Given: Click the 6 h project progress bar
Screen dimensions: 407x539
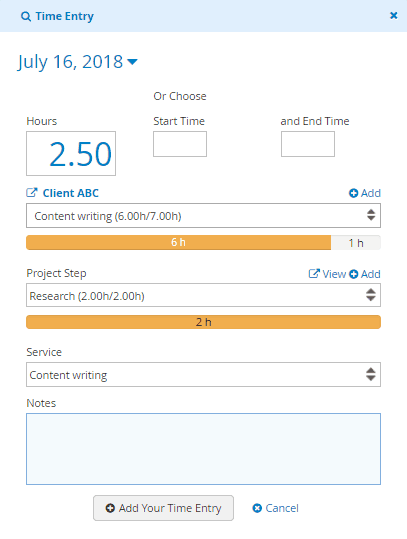Looking at the screenshot, I should 178,242.
